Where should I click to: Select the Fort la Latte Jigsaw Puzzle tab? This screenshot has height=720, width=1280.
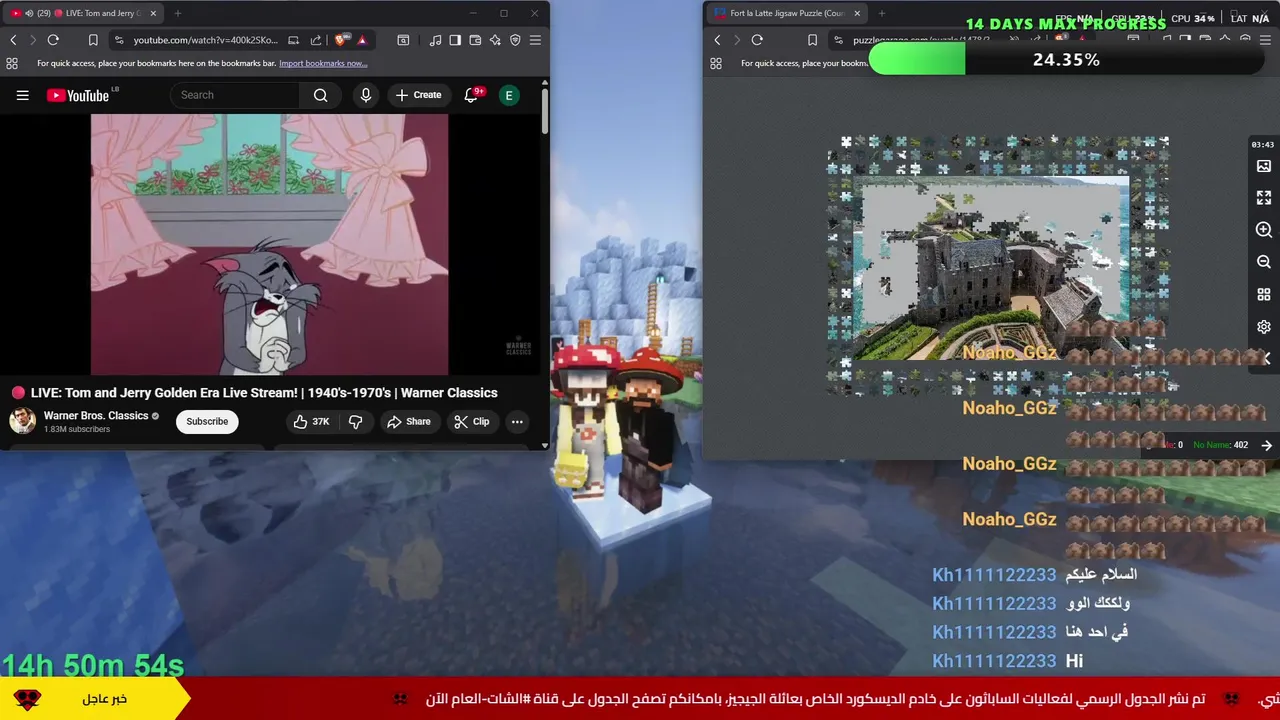787,13
